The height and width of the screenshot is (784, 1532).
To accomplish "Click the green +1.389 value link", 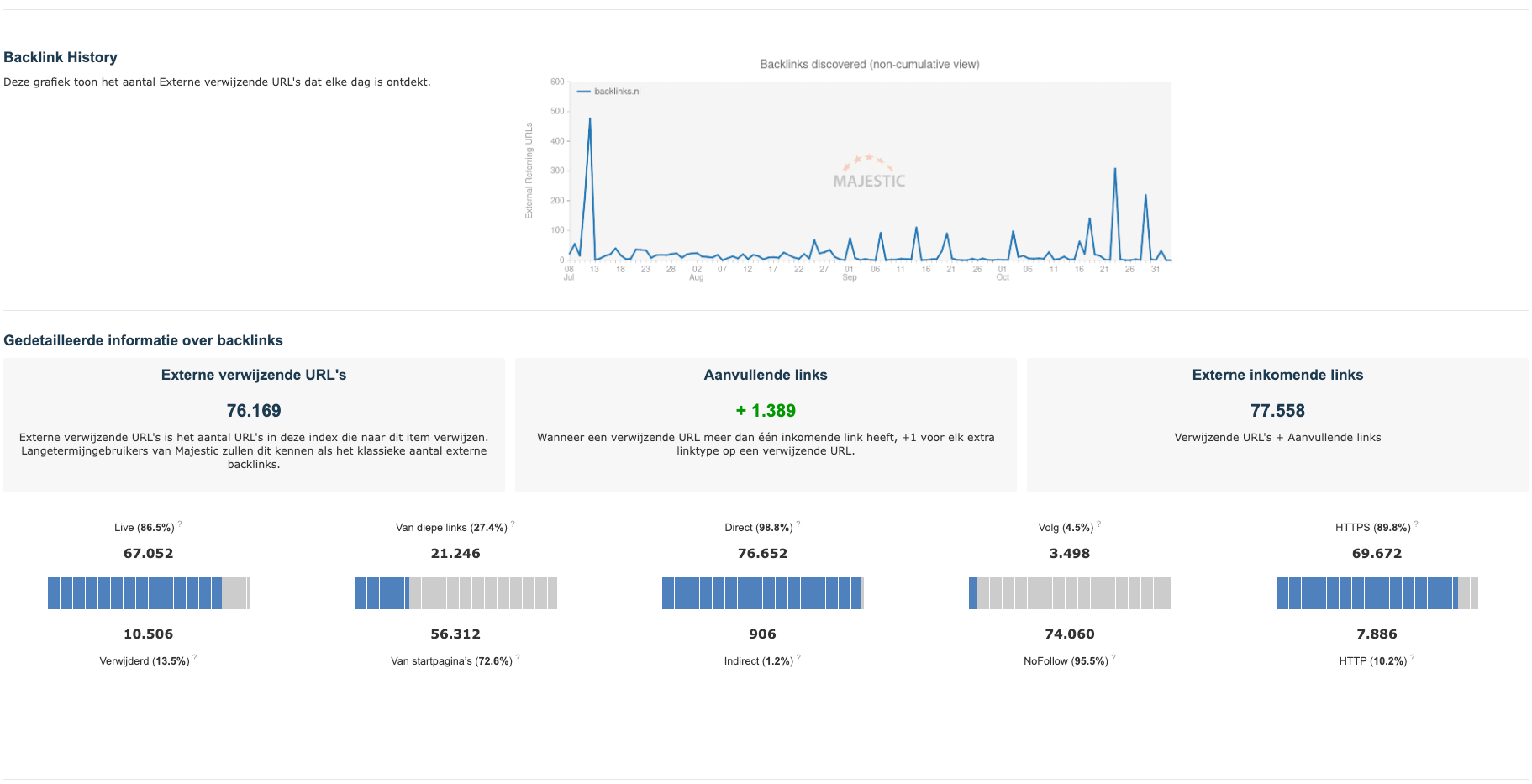I will point(765,411).
